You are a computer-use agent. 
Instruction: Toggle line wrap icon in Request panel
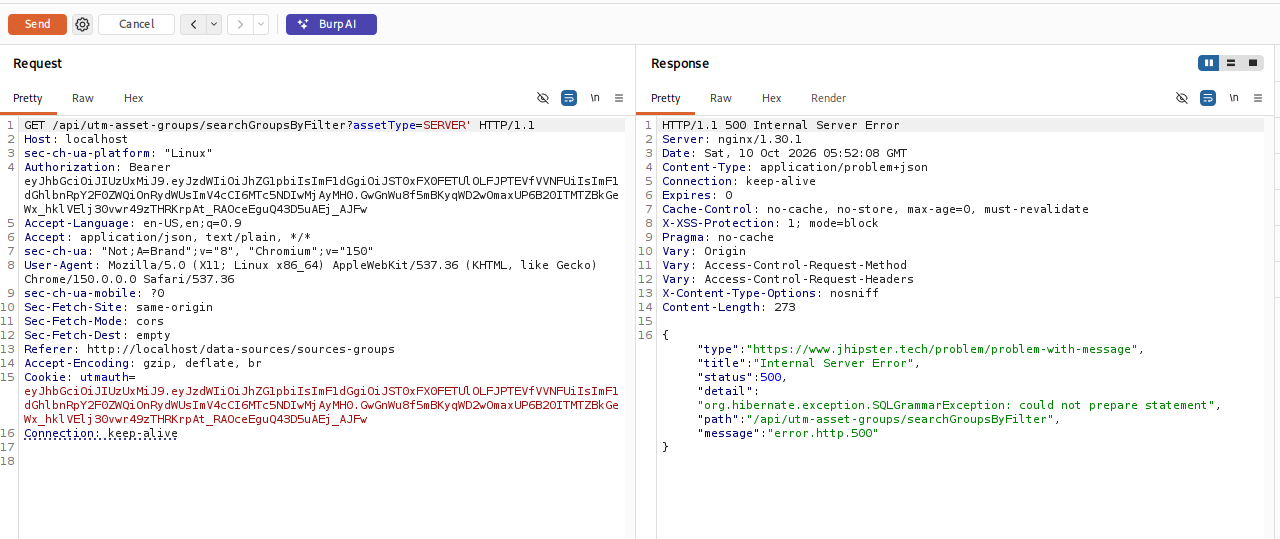(569, 98)
